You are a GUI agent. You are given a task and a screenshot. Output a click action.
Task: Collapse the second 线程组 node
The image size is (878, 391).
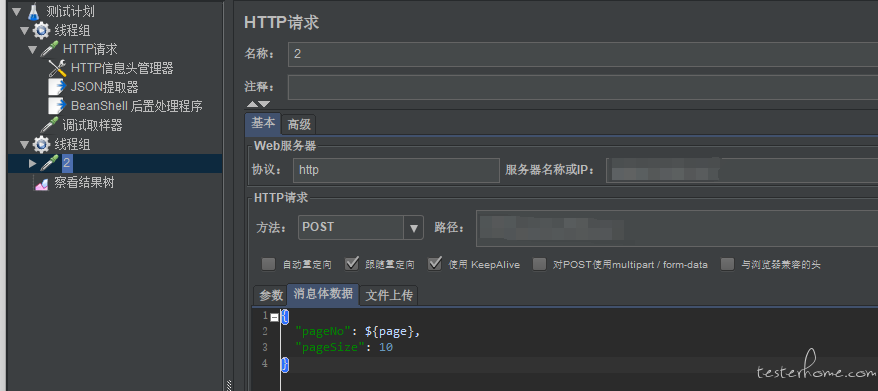[24, 145]
